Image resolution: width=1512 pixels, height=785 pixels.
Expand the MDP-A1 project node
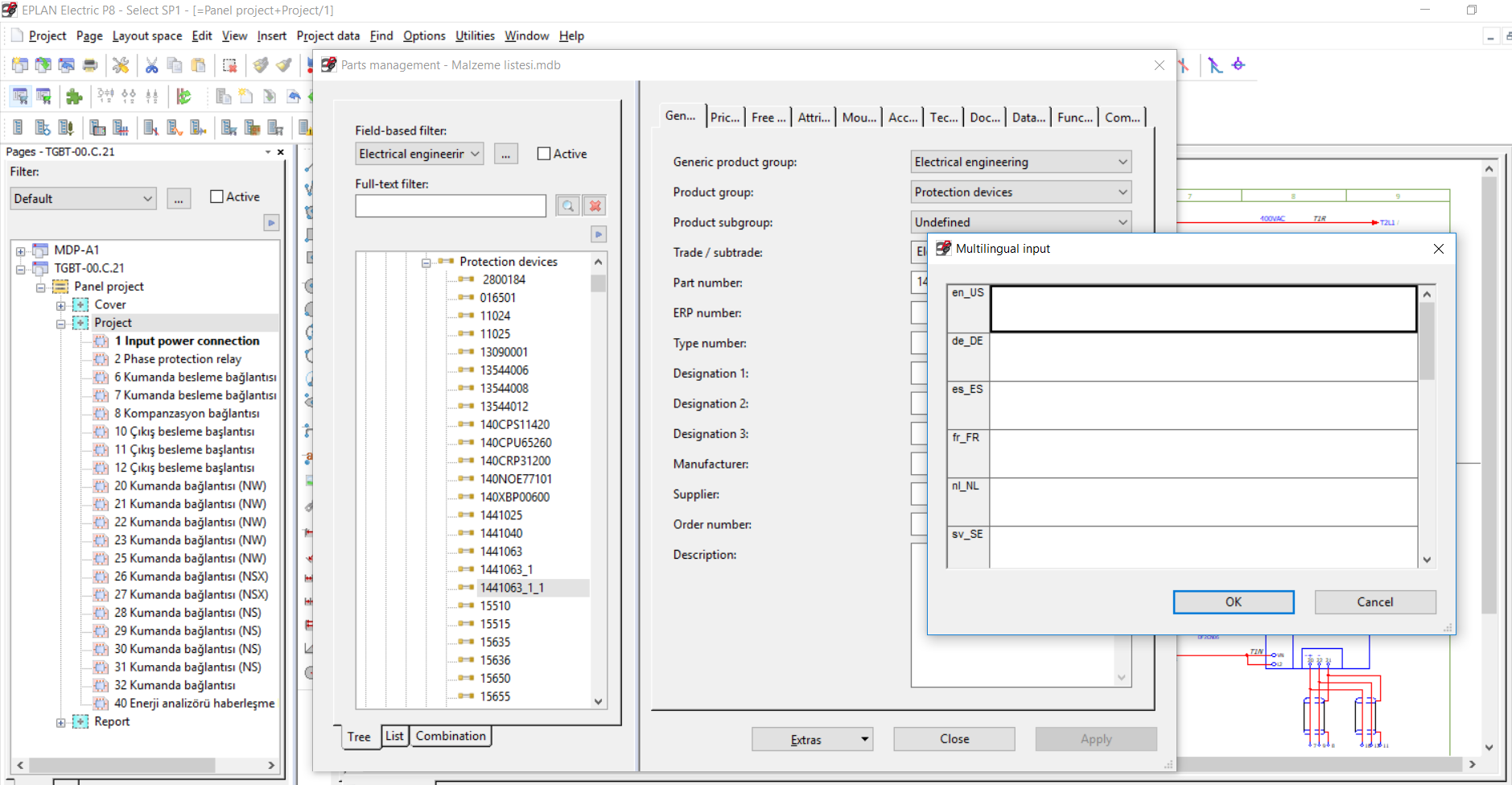[x=21, y=250]
